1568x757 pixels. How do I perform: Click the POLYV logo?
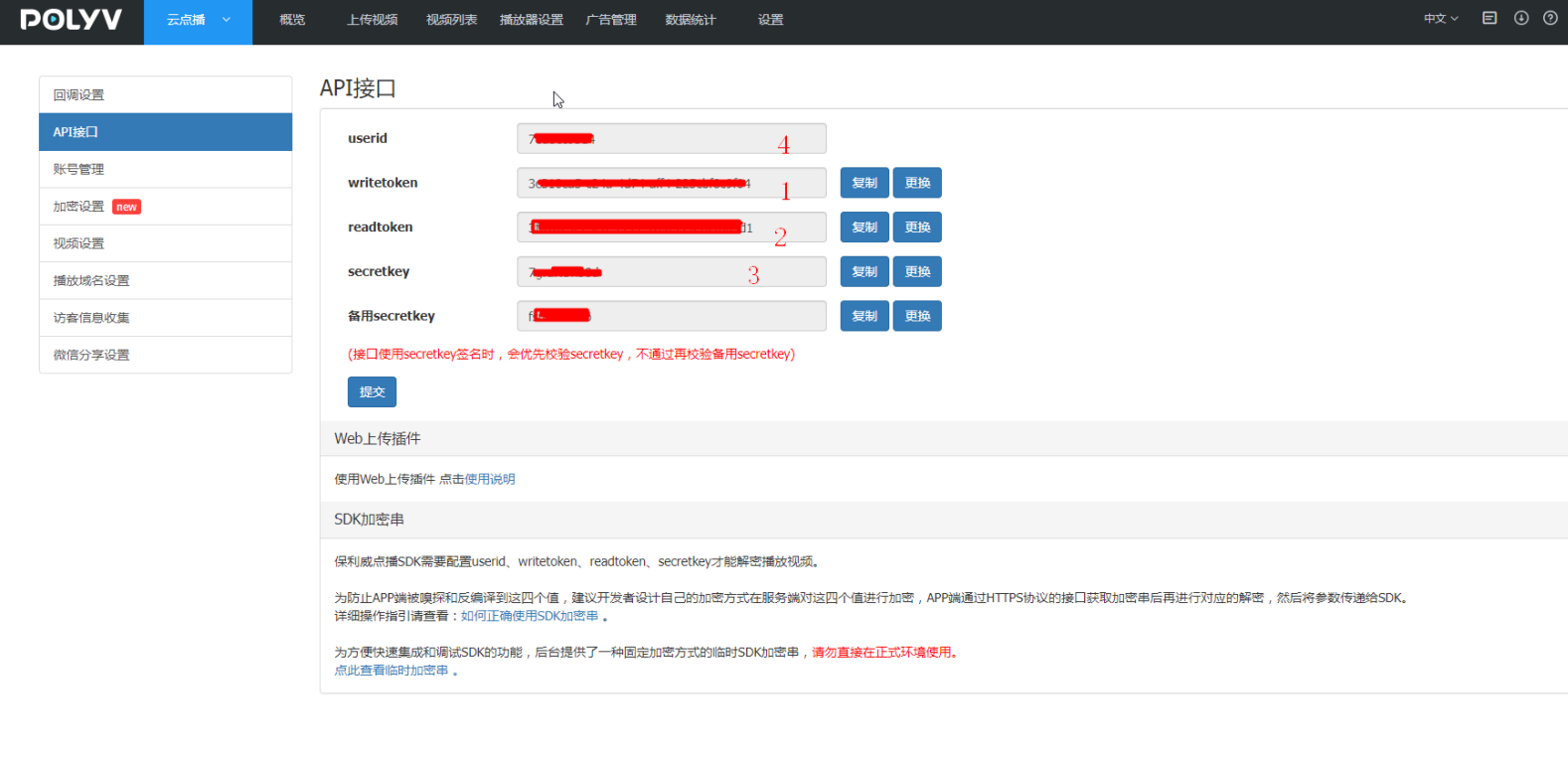click(x=71, y=20)
